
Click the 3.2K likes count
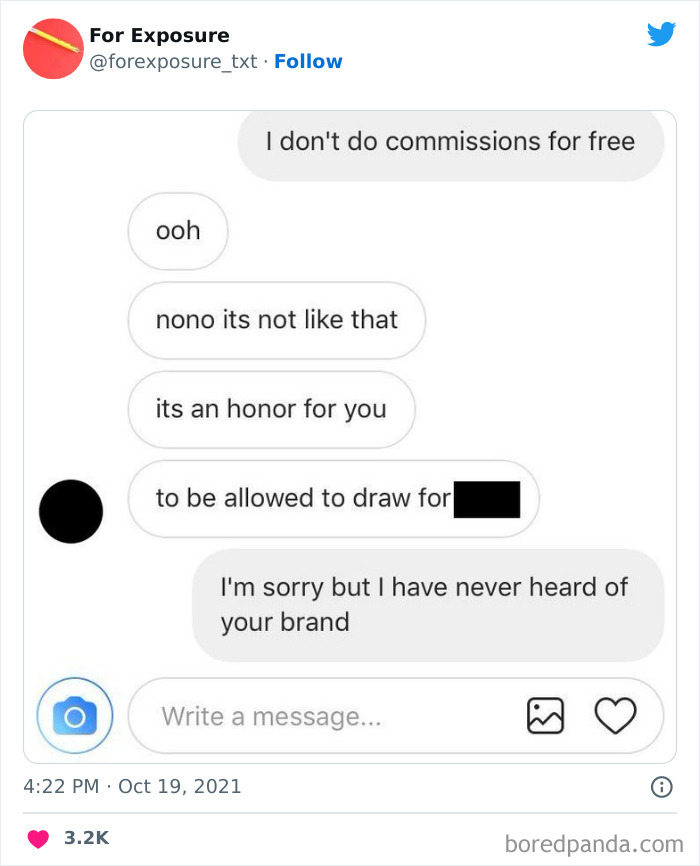coord(86,838)
